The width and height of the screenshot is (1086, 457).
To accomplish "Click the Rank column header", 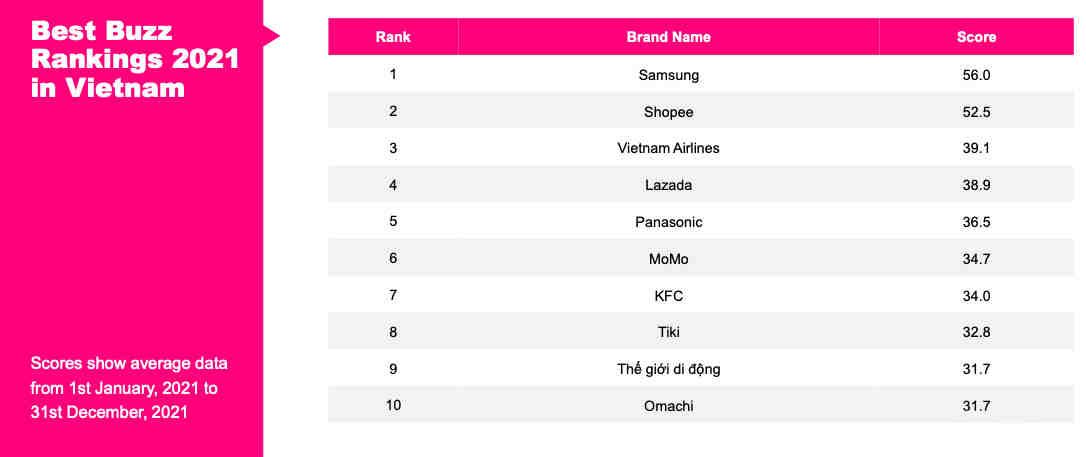I will click(x=393, y=37).
